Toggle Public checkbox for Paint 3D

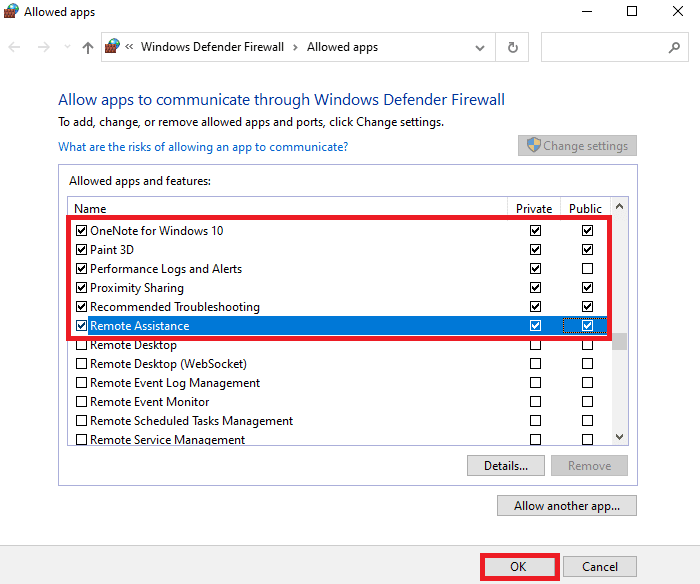pos(587,250)
